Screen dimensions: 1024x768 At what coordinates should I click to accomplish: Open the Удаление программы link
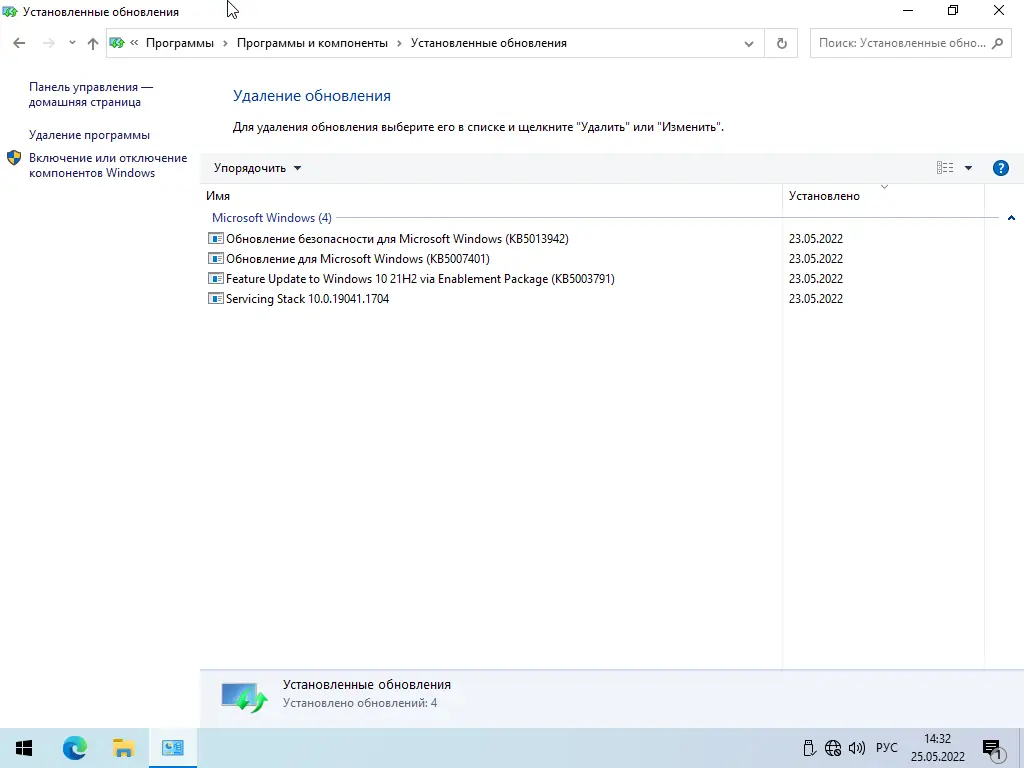click(89, 135)
